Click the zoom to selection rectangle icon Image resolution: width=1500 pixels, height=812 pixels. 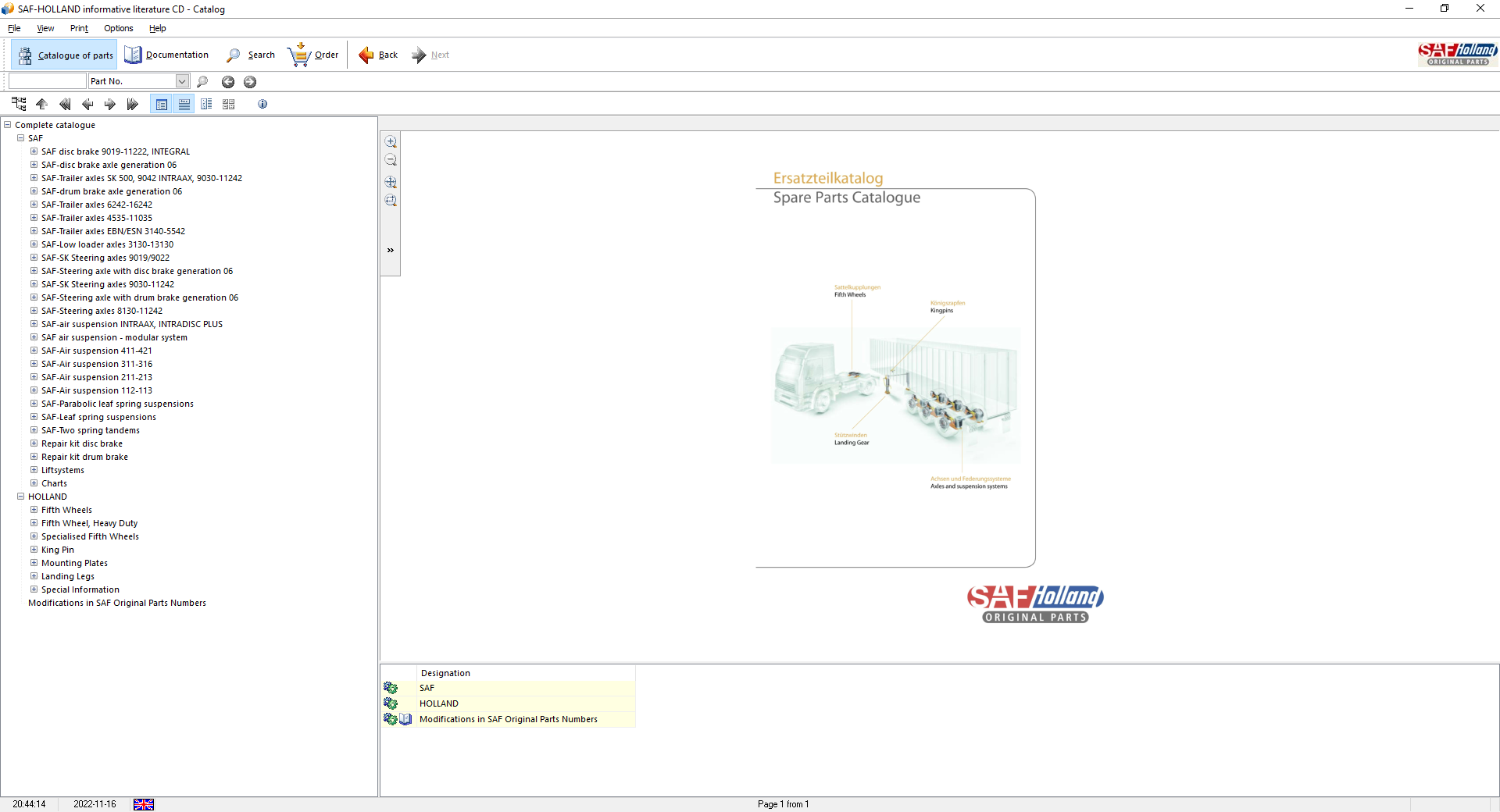coord(391,201)
